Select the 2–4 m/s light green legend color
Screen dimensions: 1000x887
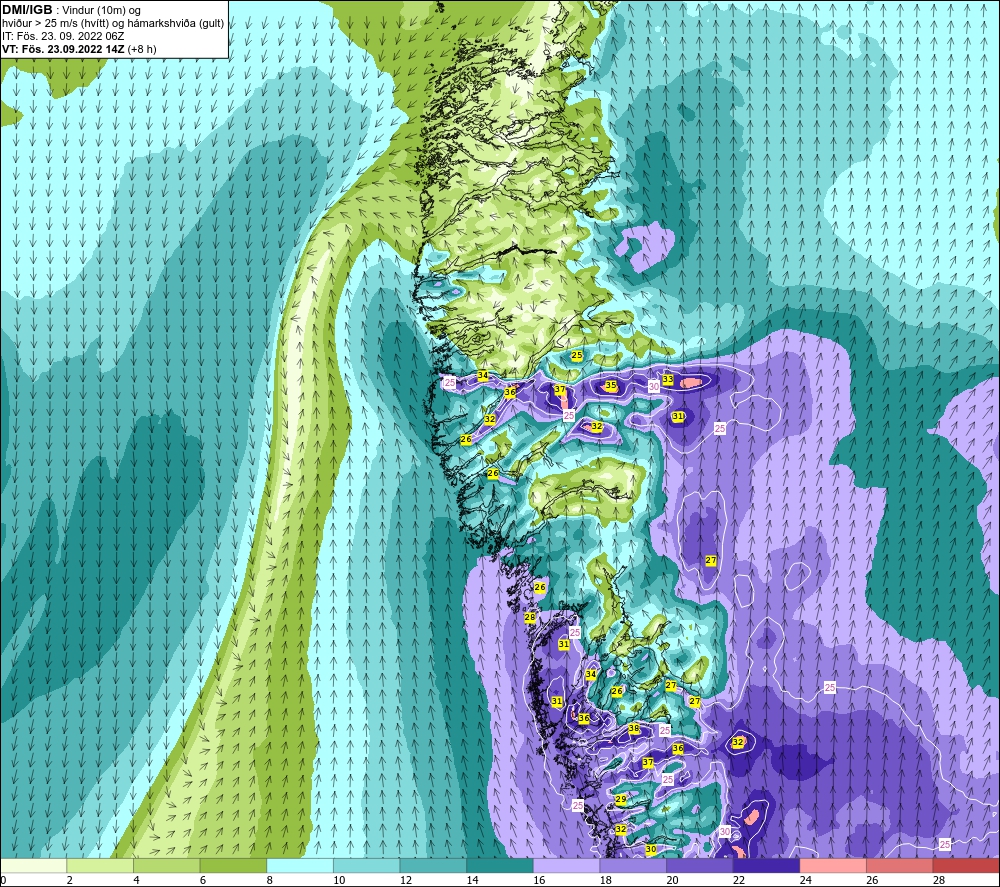point(99,866)
